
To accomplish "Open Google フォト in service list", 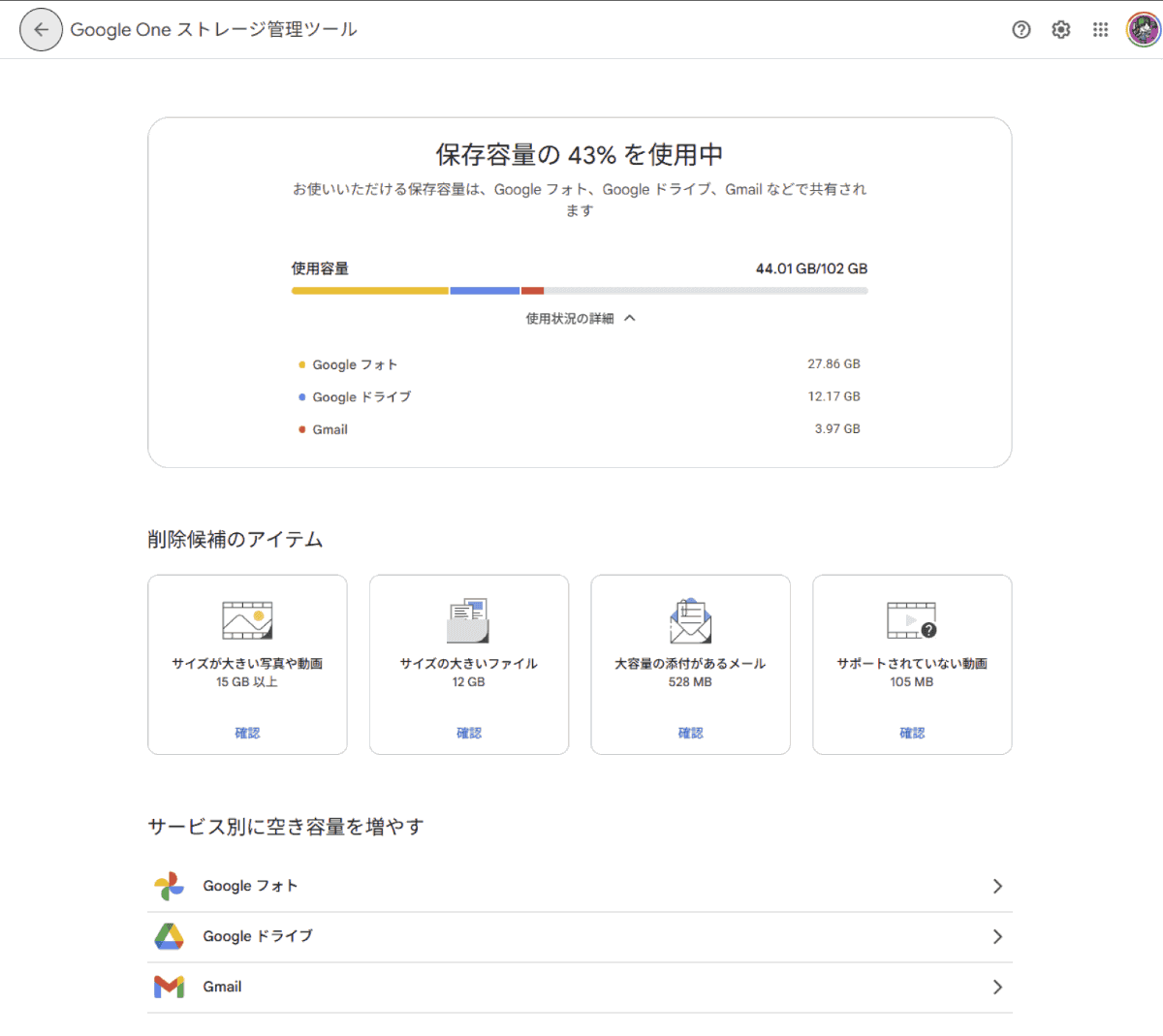I will pyautogui.click(x=580, y=886).
